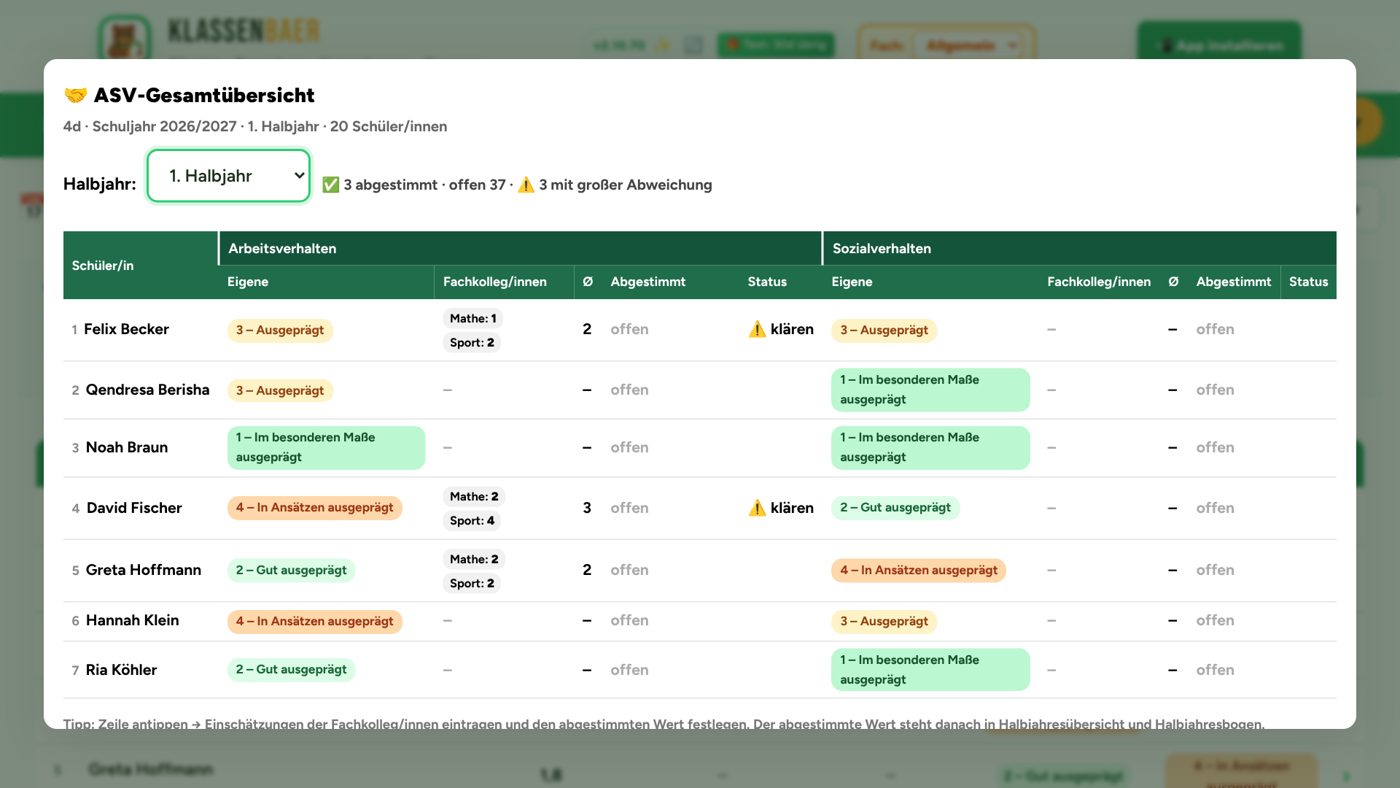
Task: Open the Halbjahr dropdown
Action: (229, 176)
